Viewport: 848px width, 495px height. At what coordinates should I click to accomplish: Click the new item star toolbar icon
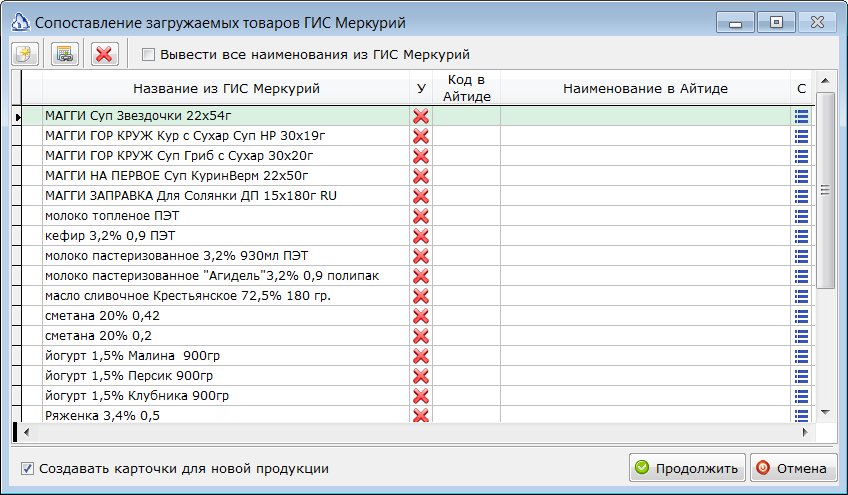[x=25, y=54]
